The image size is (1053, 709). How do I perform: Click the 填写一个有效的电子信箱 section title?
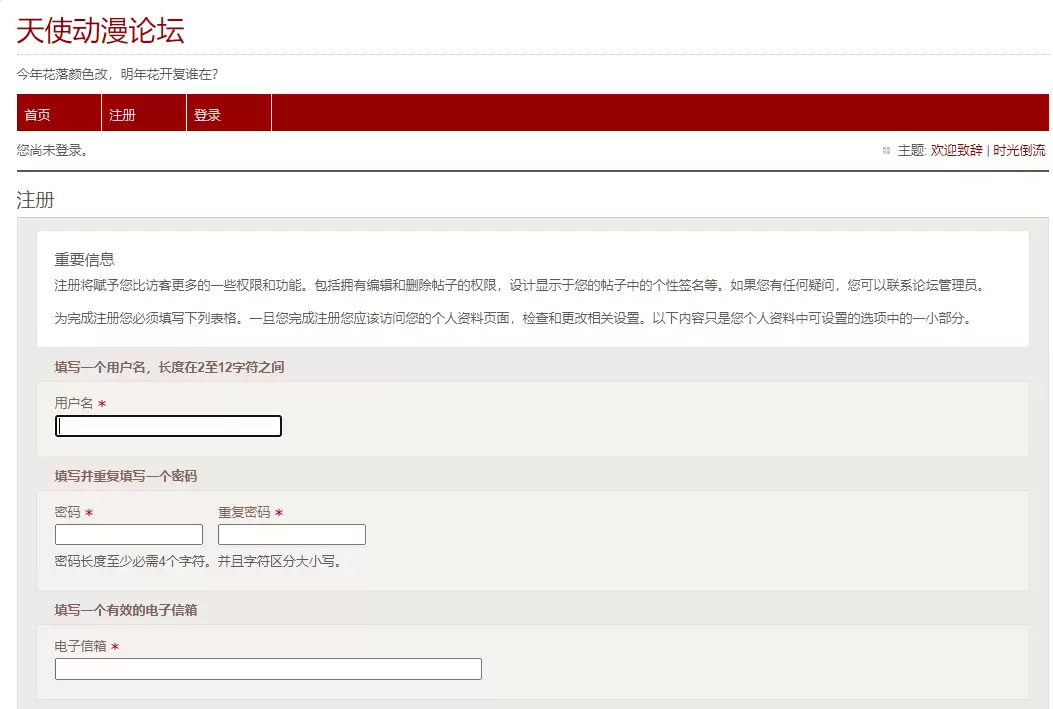(x=125, y=610)
